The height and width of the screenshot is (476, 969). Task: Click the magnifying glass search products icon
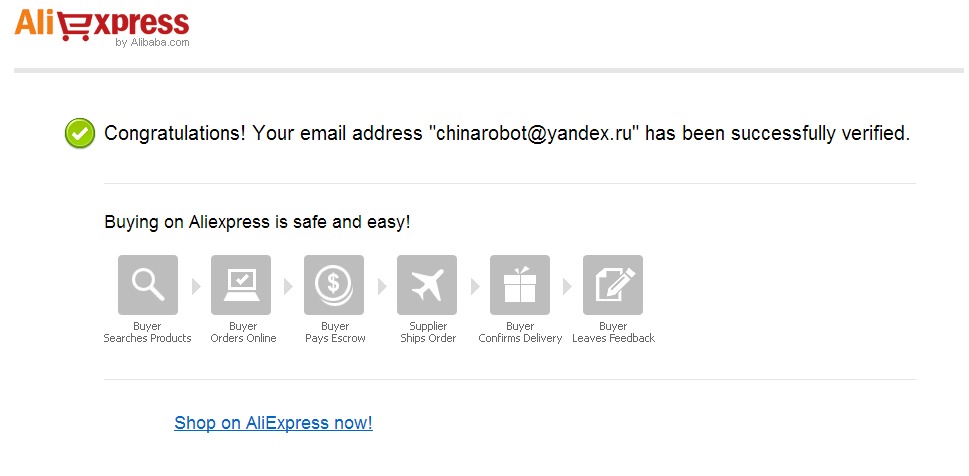point(148,285)
